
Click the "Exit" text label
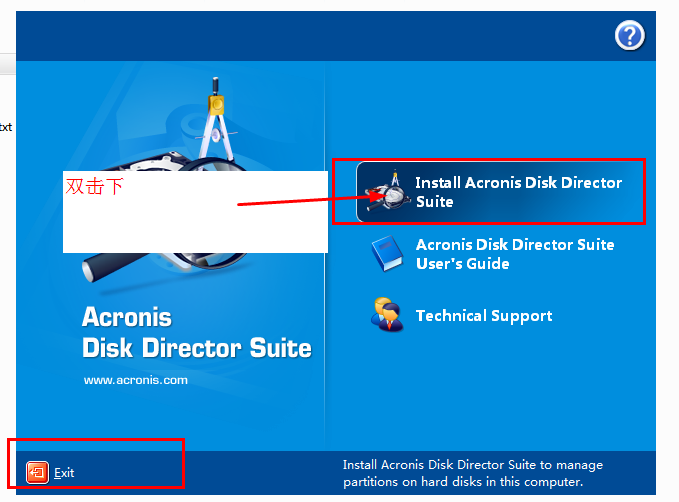click(x=64, y=473)
